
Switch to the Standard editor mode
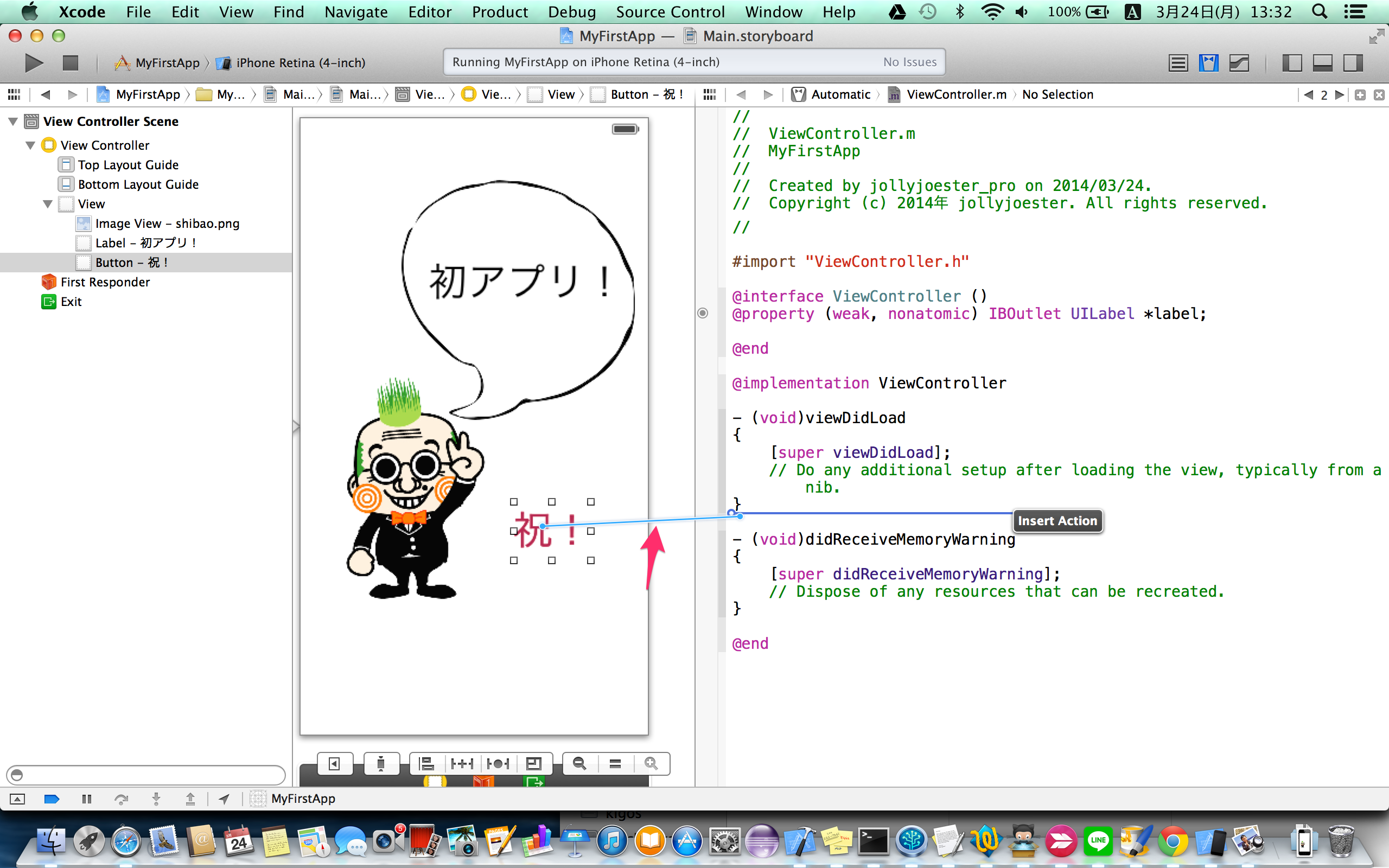pyautogui.click(x=1178, y=62)
